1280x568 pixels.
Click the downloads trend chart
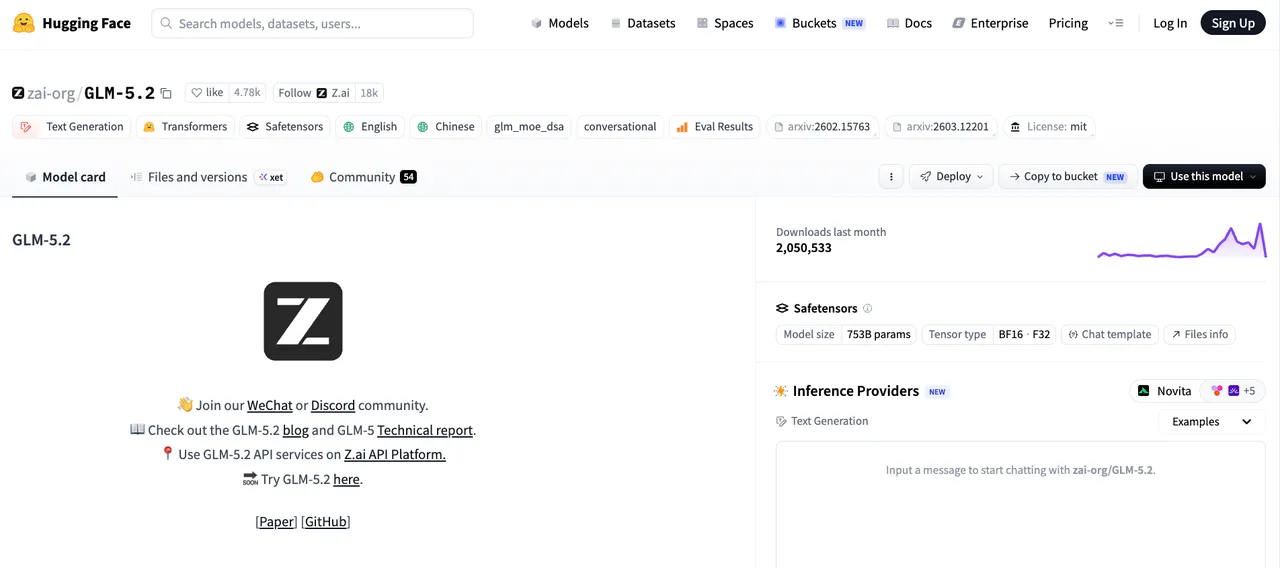coord(1182,240)
